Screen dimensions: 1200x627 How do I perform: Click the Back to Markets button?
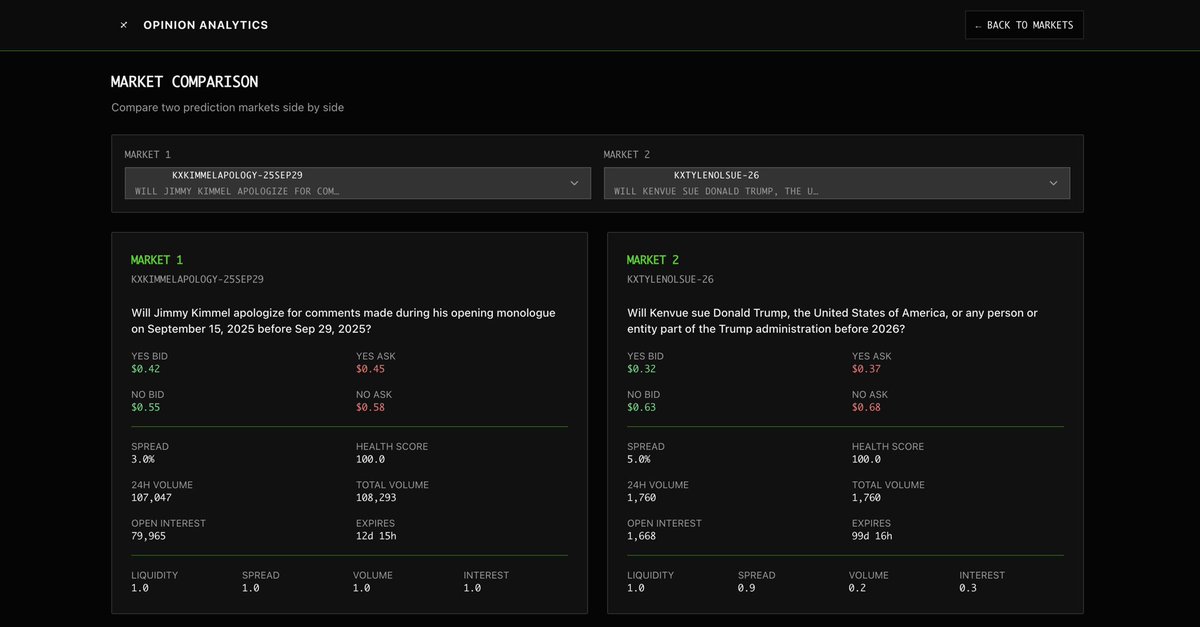pos(1024,25)
